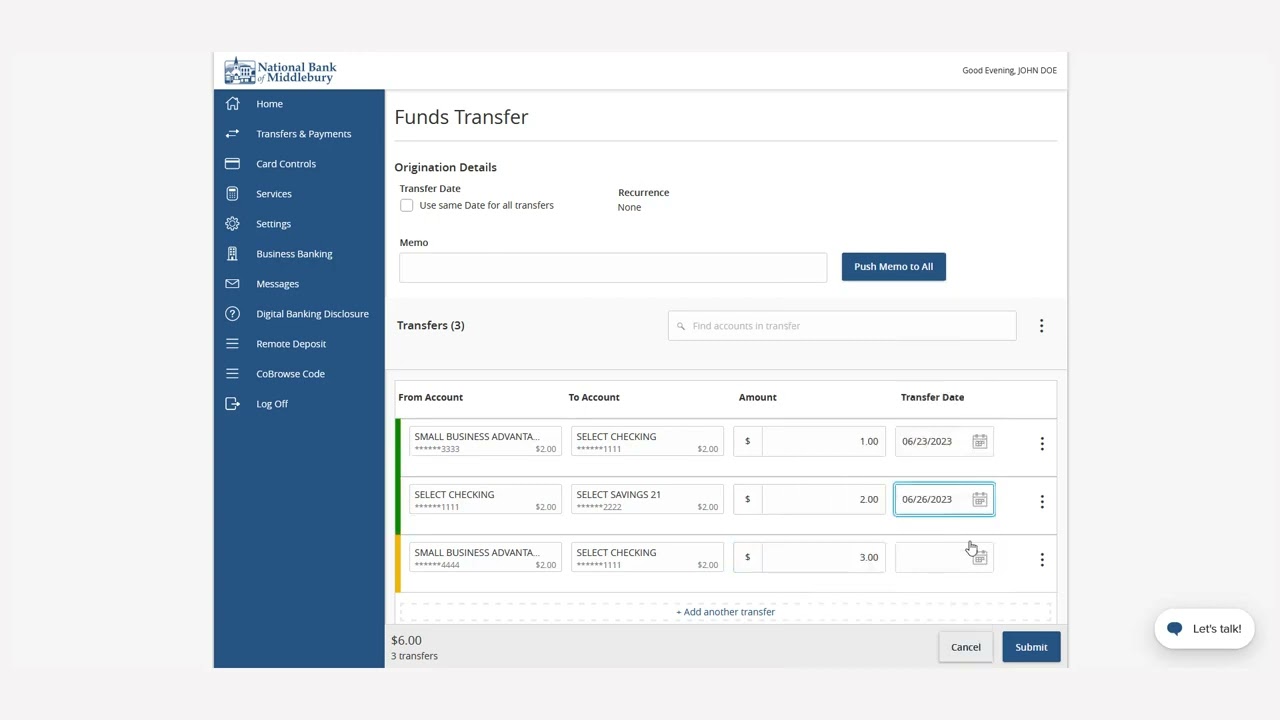Click the Services calculator icon
This screenshot has width=1280, height=720.
(232, 194)
